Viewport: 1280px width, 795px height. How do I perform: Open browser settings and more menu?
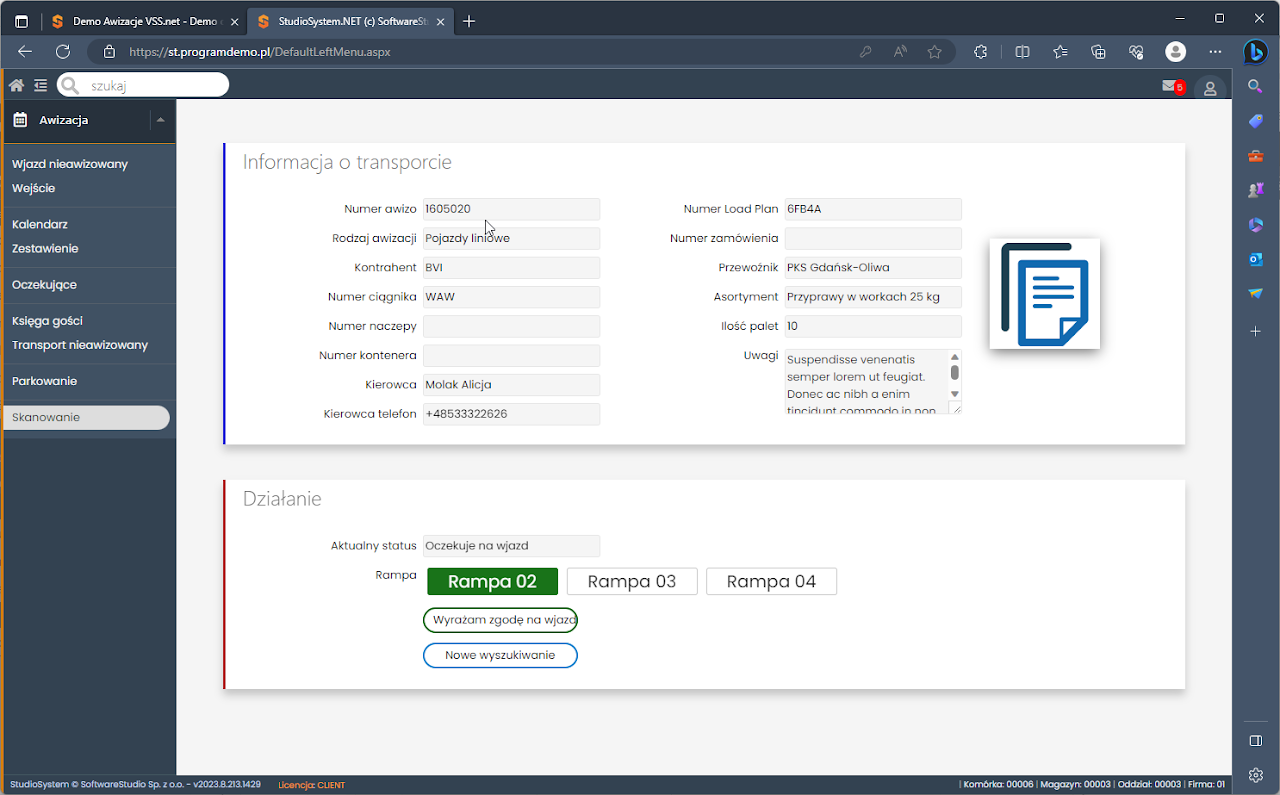click(1215, 52)
